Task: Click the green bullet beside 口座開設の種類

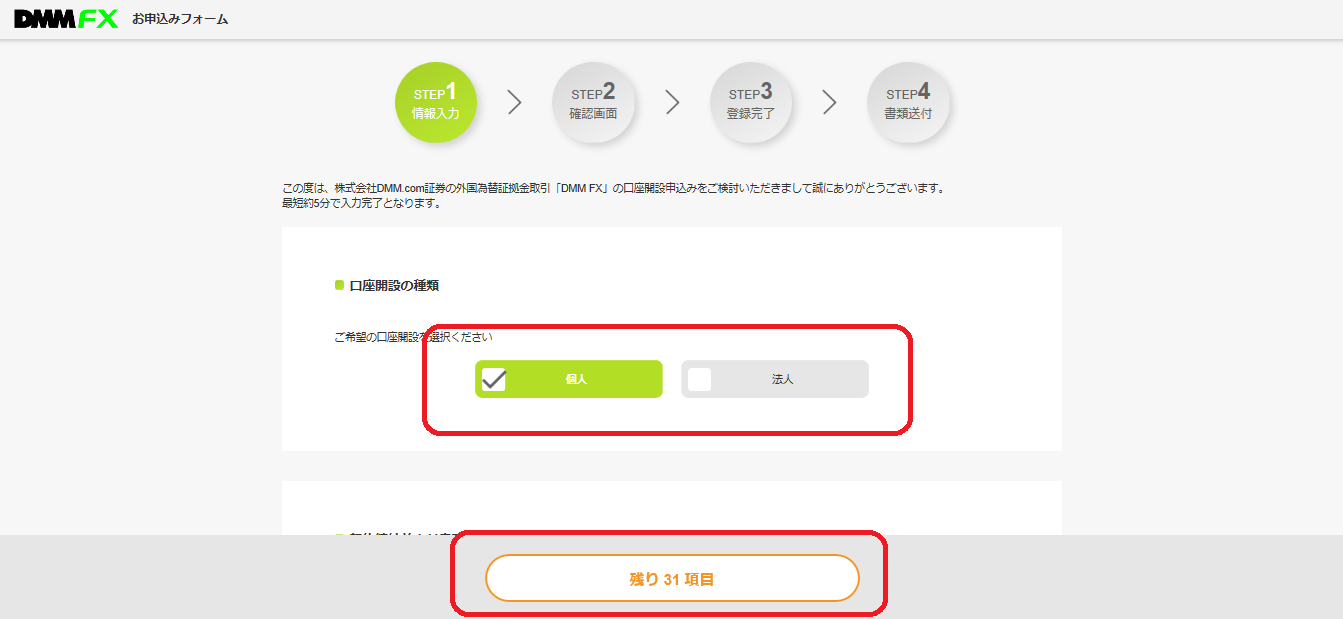Action: [339, 285]
